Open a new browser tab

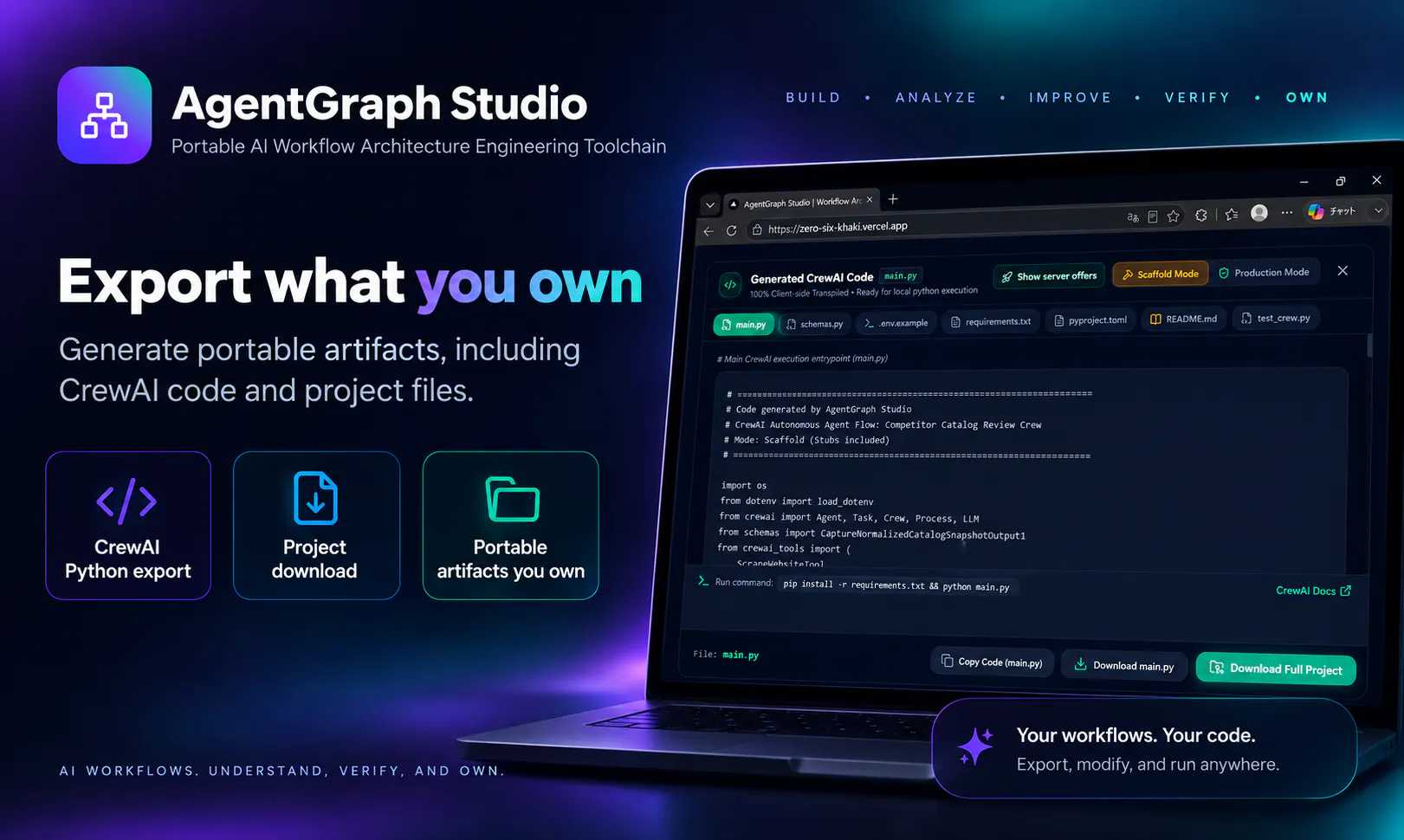[x=893, y=199]
